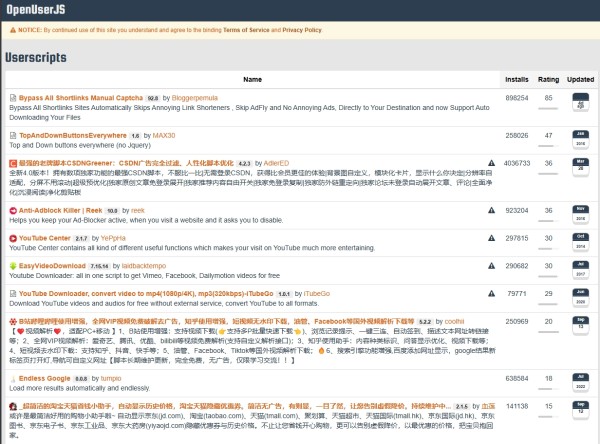600x444 pixels.
Task: Click the warning triangle on YouTube Center row
Action: (491, 238)
